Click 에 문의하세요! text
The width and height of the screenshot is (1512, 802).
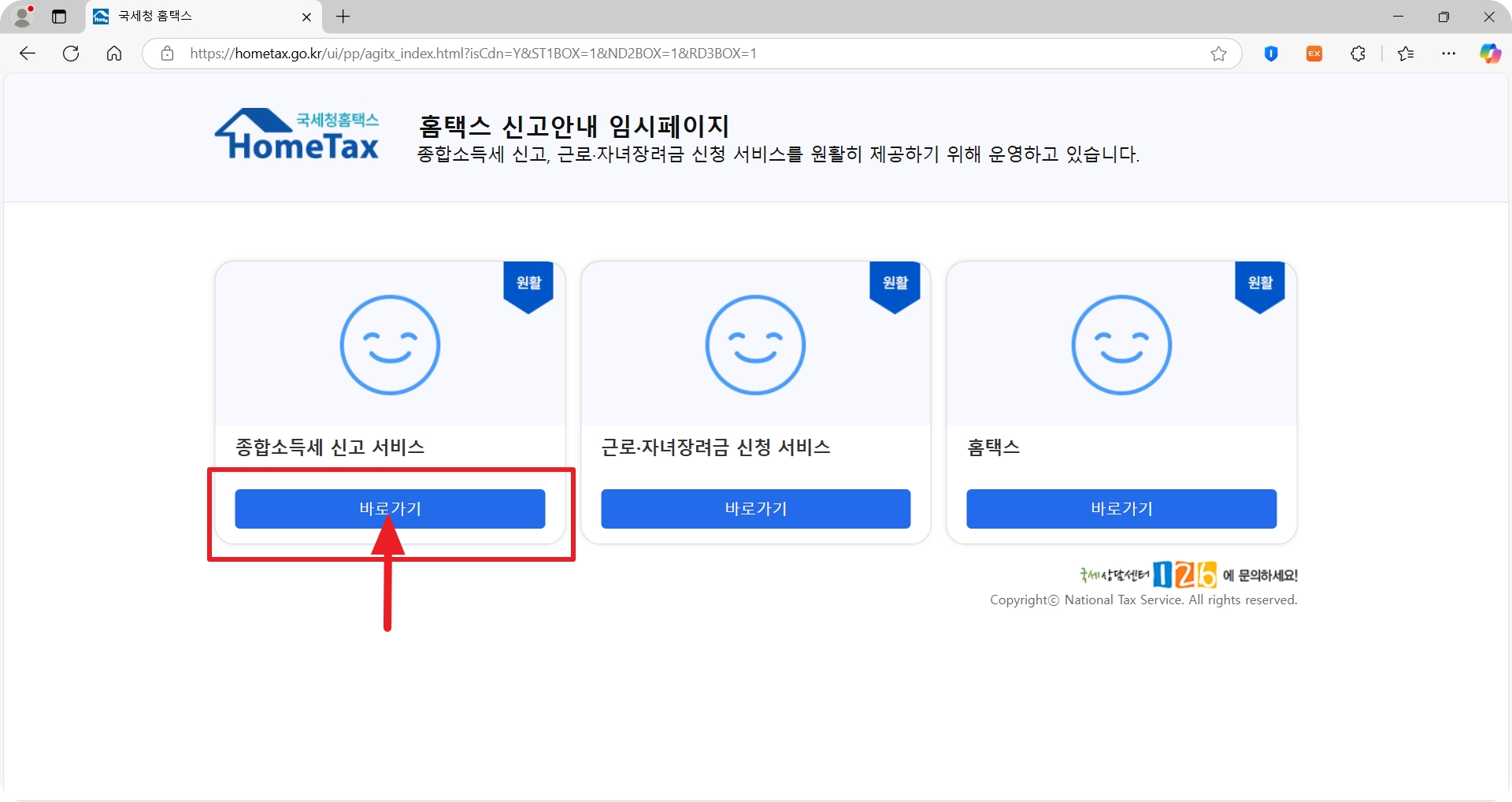(1260, 576)
